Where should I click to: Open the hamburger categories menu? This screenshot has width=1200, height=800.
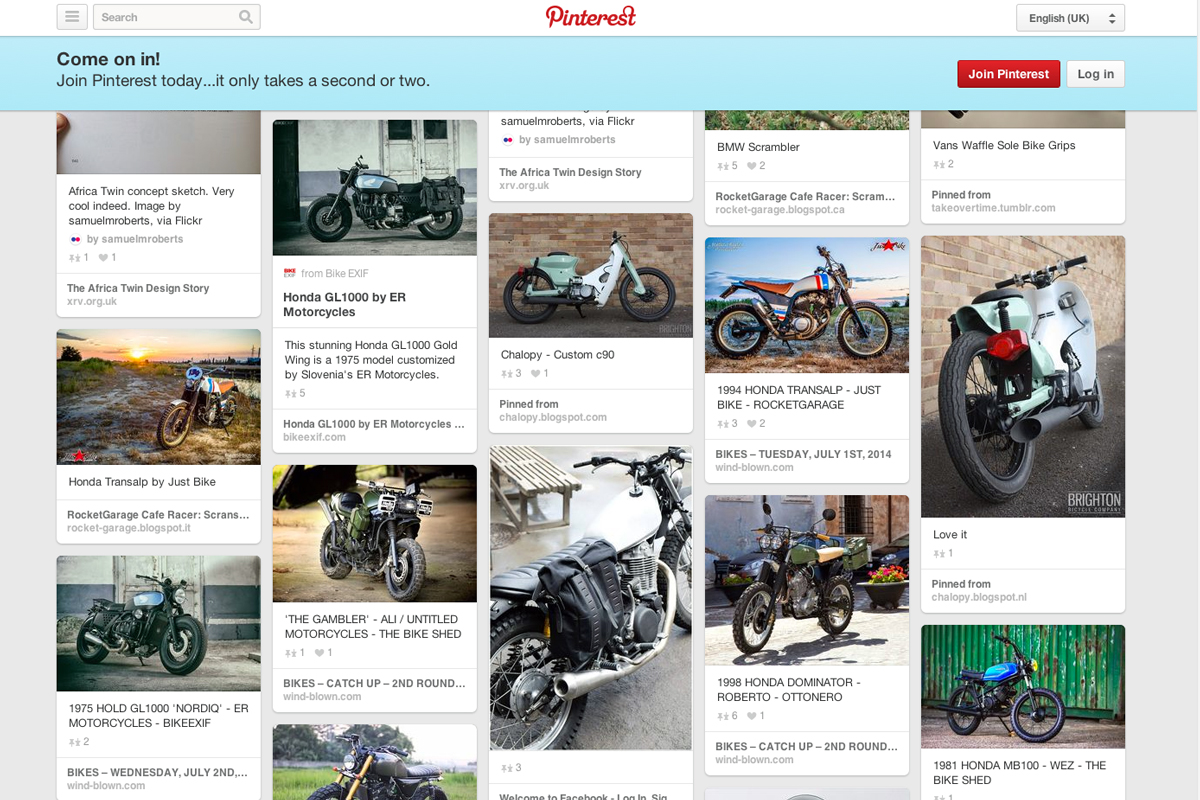click(72, 17)
